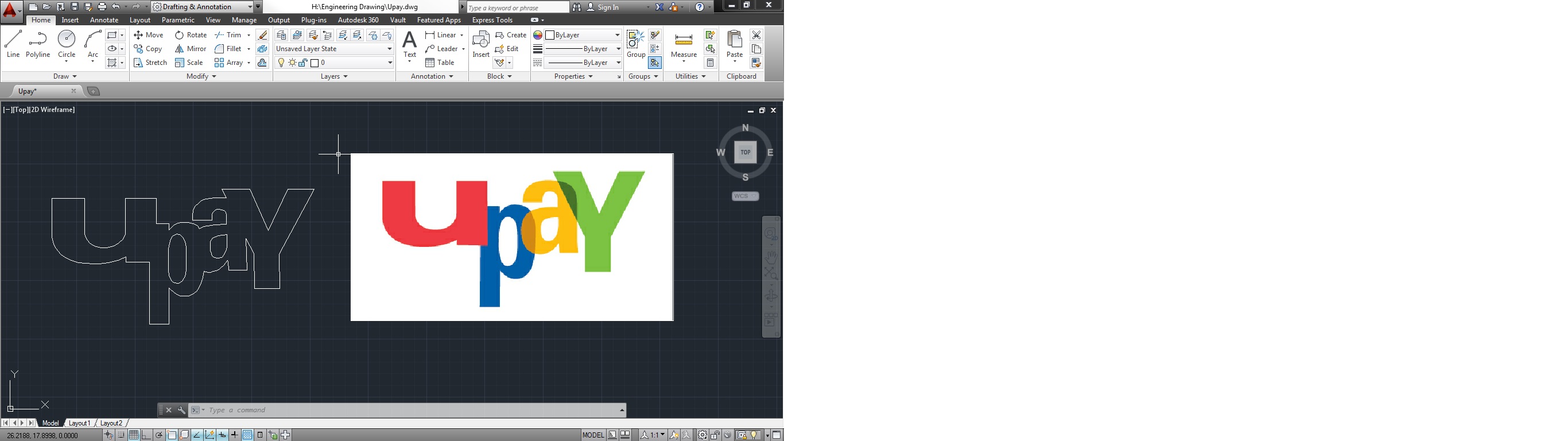Open the Express Tools ribbon tab

point(492,20)
